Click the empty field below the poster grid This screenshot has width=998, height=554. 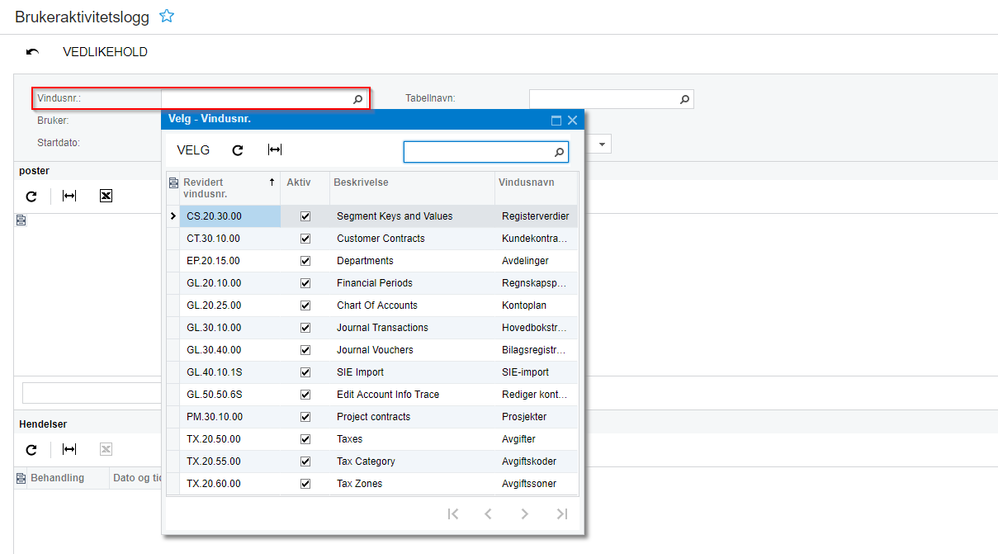[x=92, y=393]
